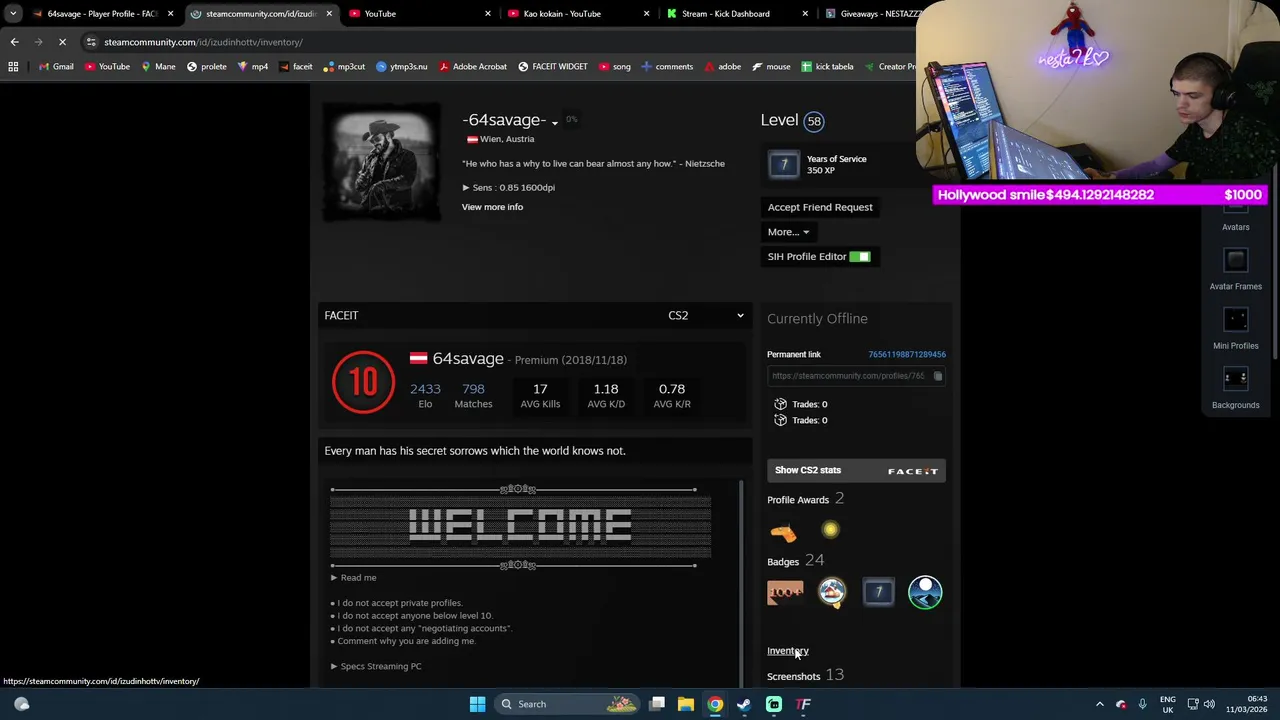
Task: Open the 100+ games badge
Action: [785, 593]
